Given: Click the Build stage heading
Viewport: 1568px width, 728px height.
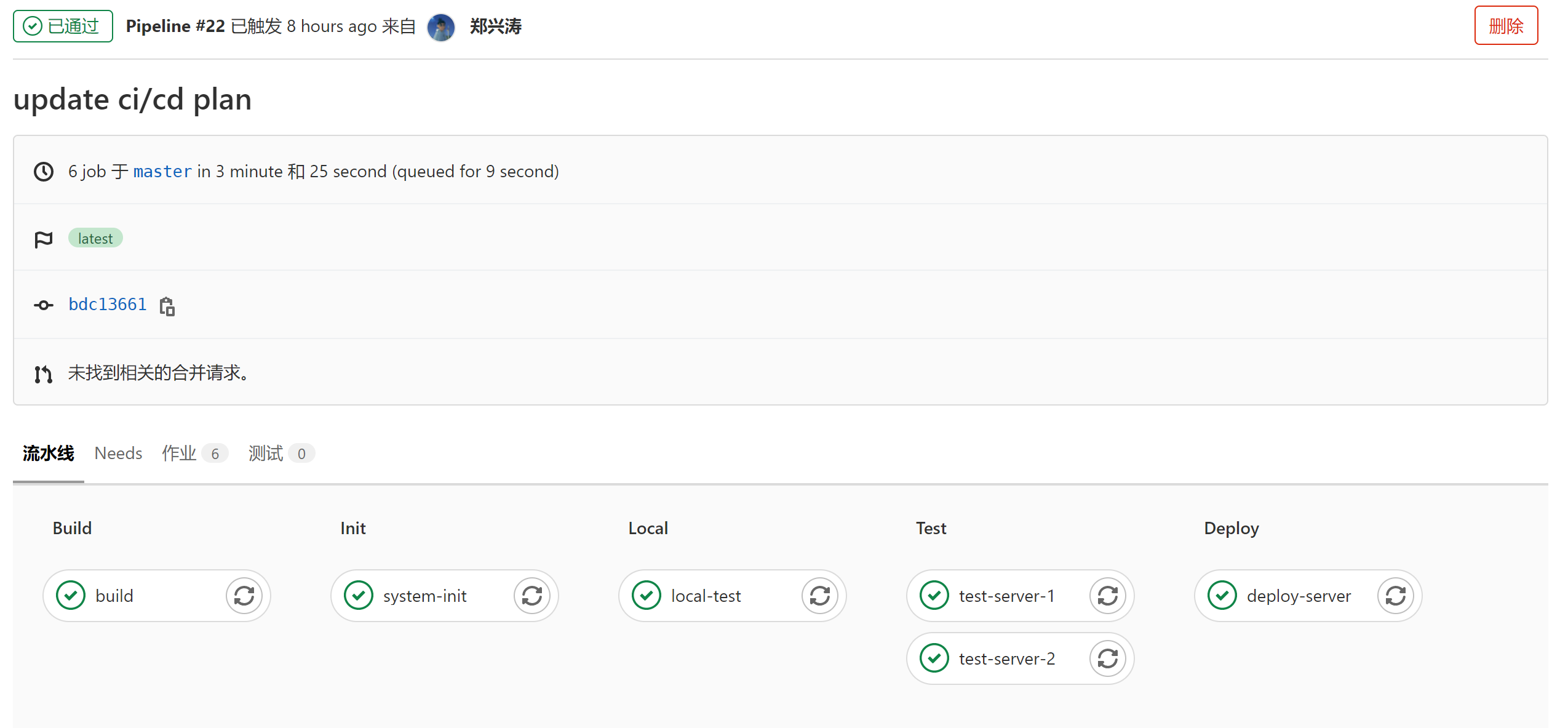Looking at the screenshot, I should point(72,528).
